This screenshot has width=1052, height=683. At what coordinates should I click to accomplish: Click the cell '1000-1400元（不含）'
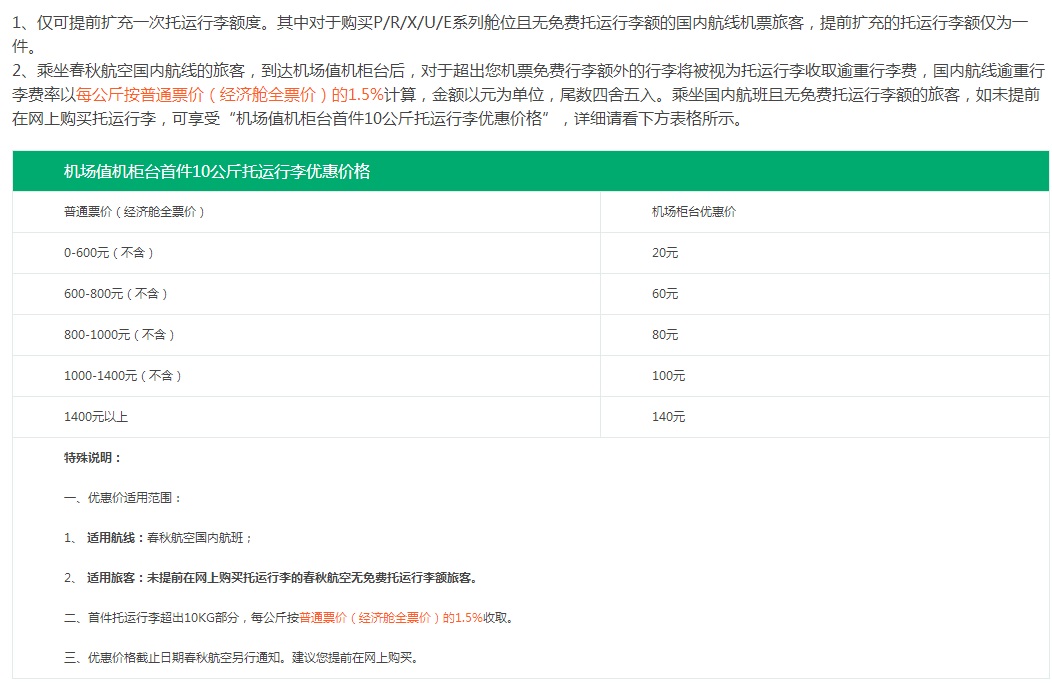(x=306, y=376)
